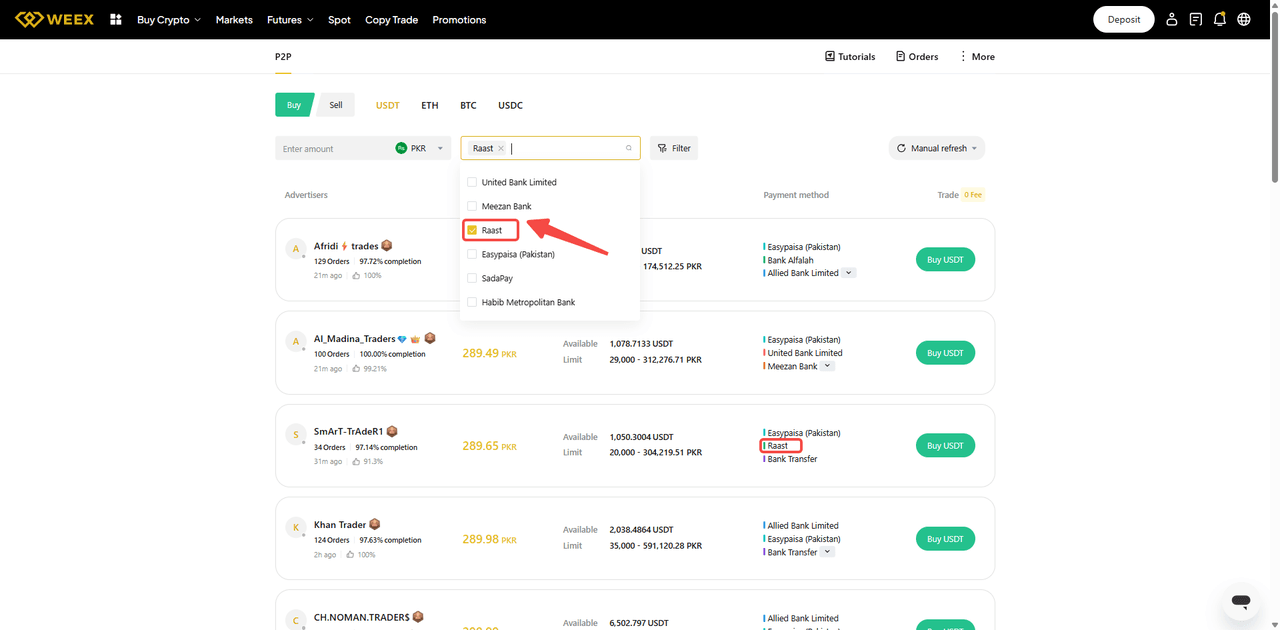The image size is (1280, 630).
Task: Check the SadaPay checkbox
Action: coord(473,278)
